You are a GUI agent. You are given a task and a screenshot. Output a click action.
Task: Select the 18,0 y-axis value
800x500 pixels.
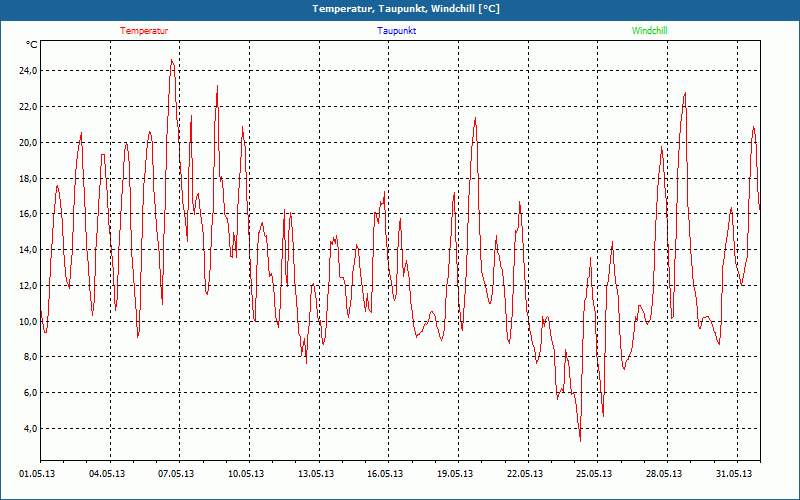pos(28,179)
